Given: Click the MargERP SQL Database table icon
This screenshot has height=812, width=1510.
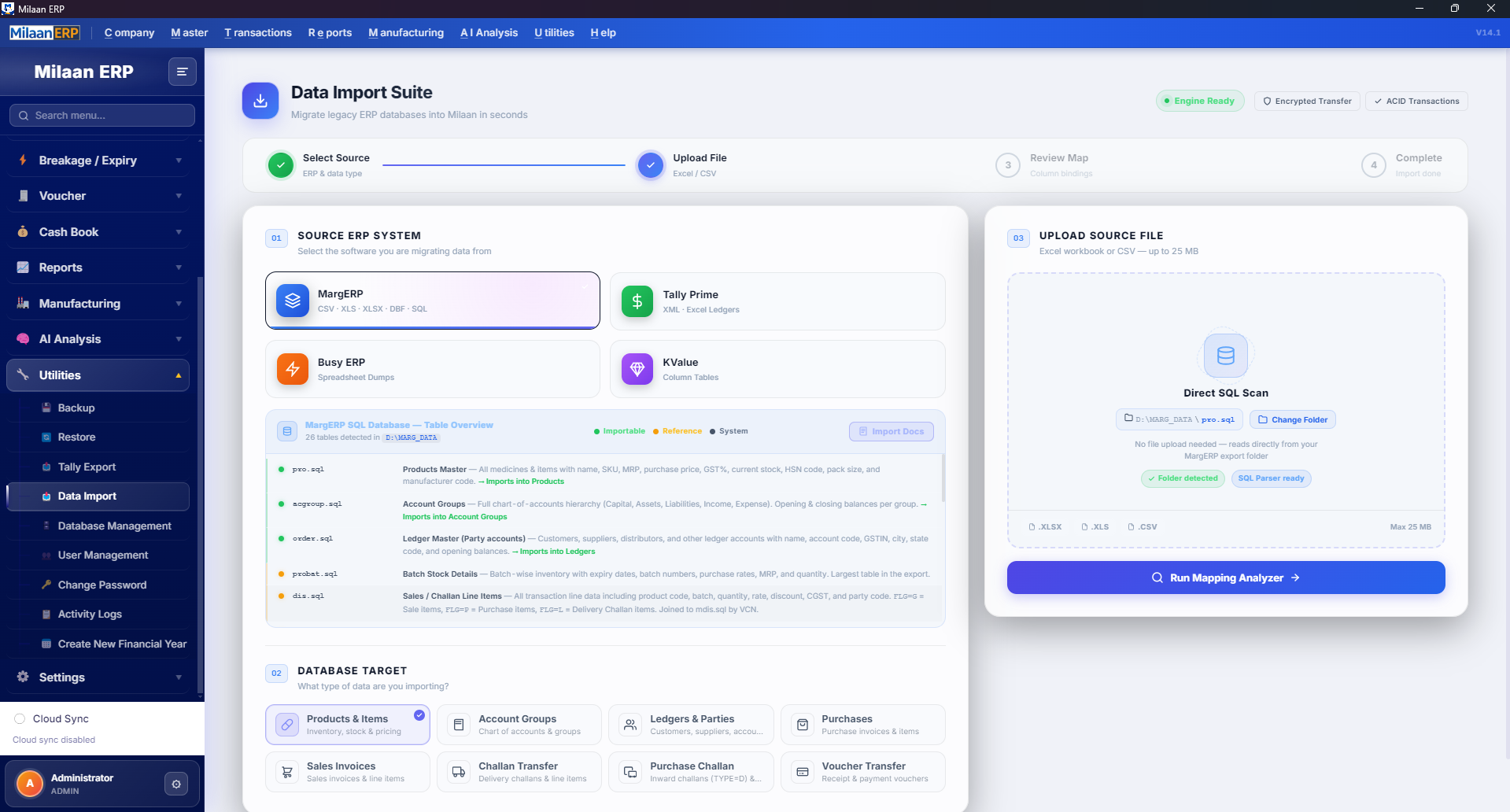Looking at the screenshot, I should coord(287,431).
